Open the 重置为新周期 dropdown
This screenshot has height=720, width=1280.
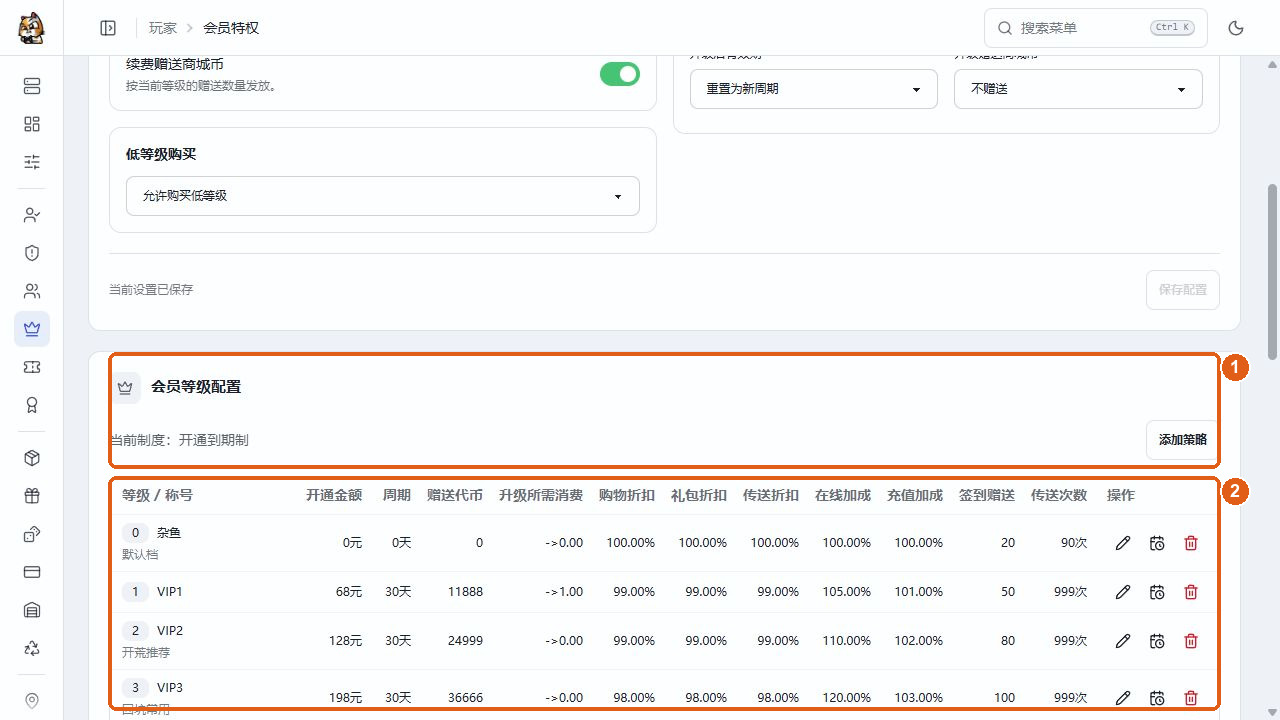(x=814, y=89)
